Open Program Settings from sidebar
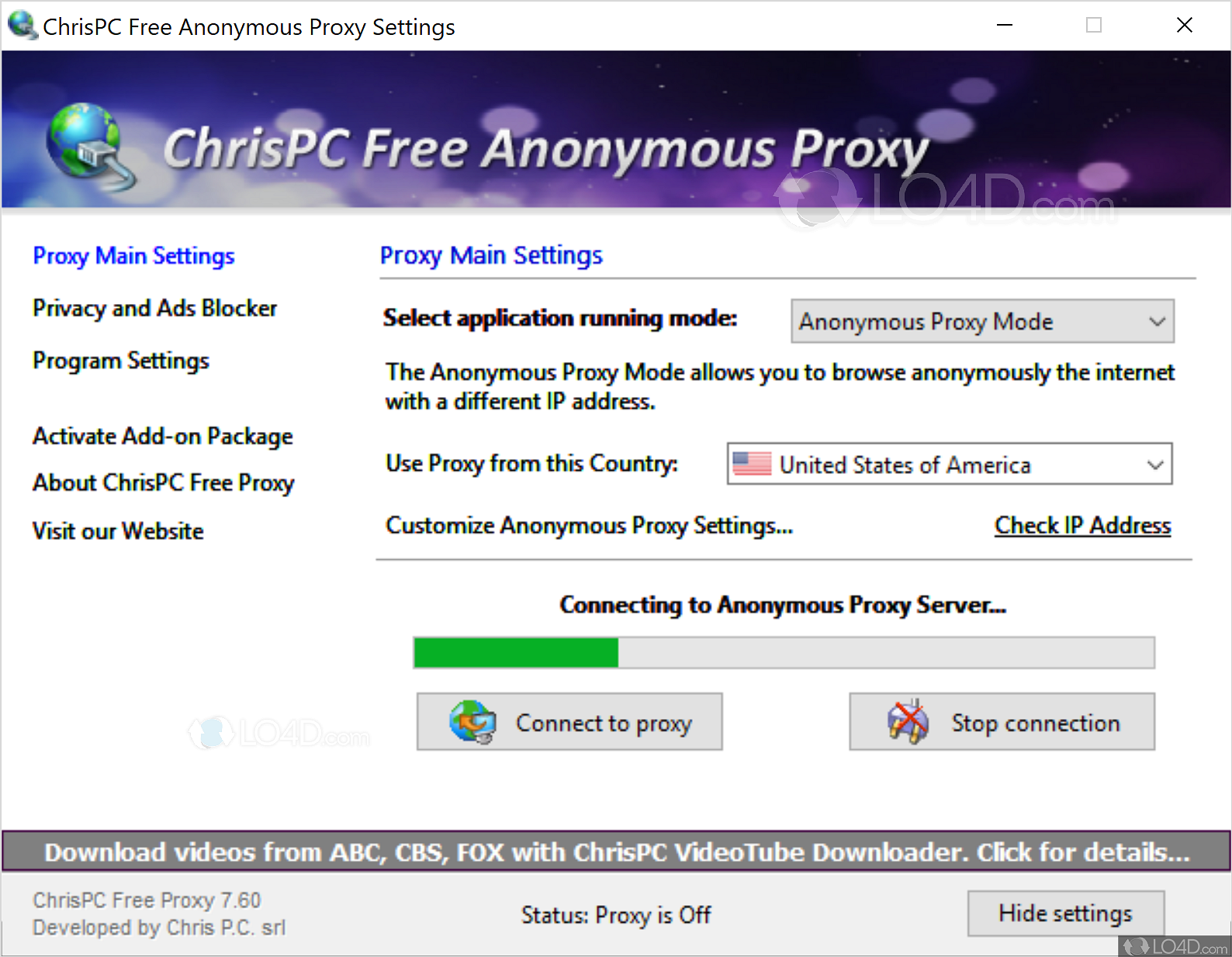The width and height of the screenshot is (1232, 957). (x=121, y=361)
